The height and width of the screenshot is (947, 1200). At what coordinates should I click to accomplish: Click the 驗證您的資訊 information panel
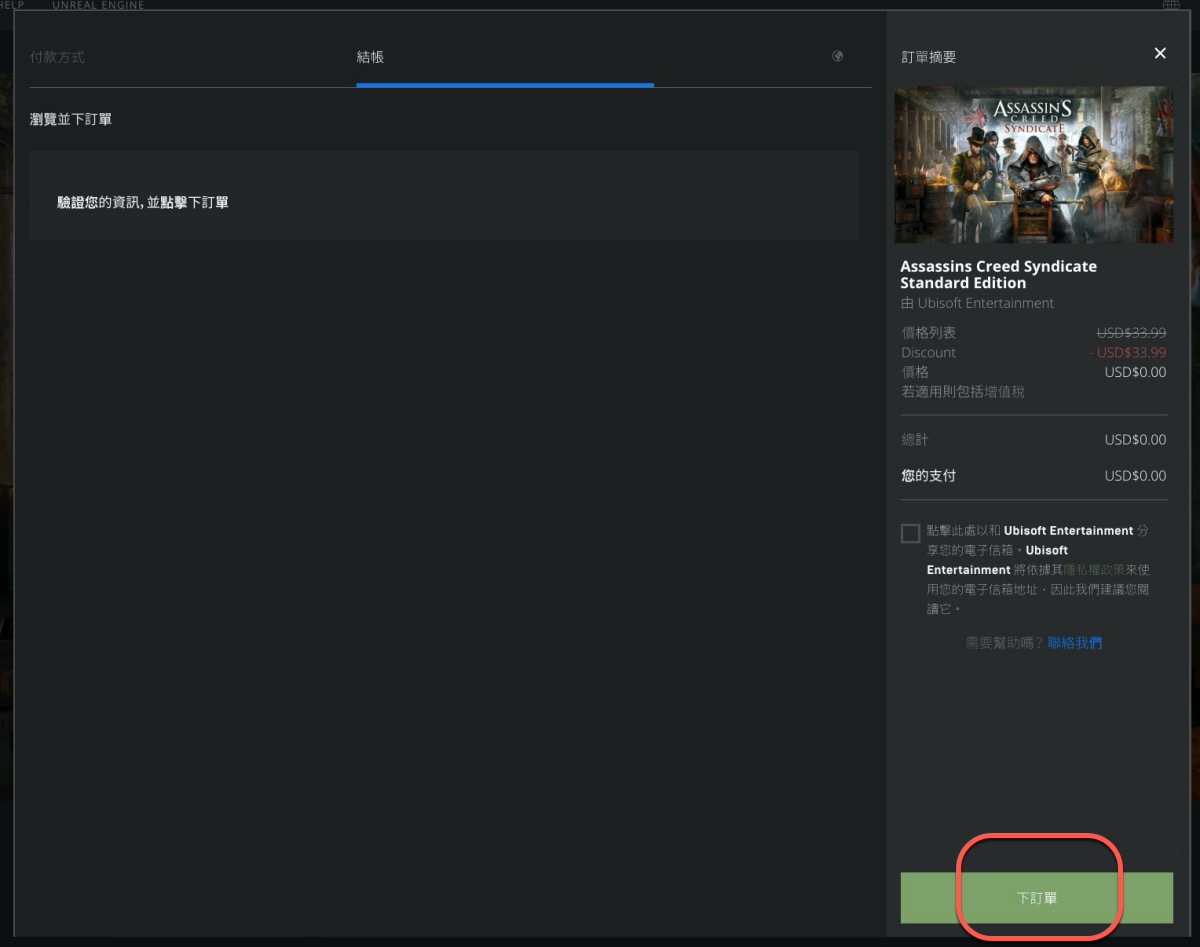(443, 202)
